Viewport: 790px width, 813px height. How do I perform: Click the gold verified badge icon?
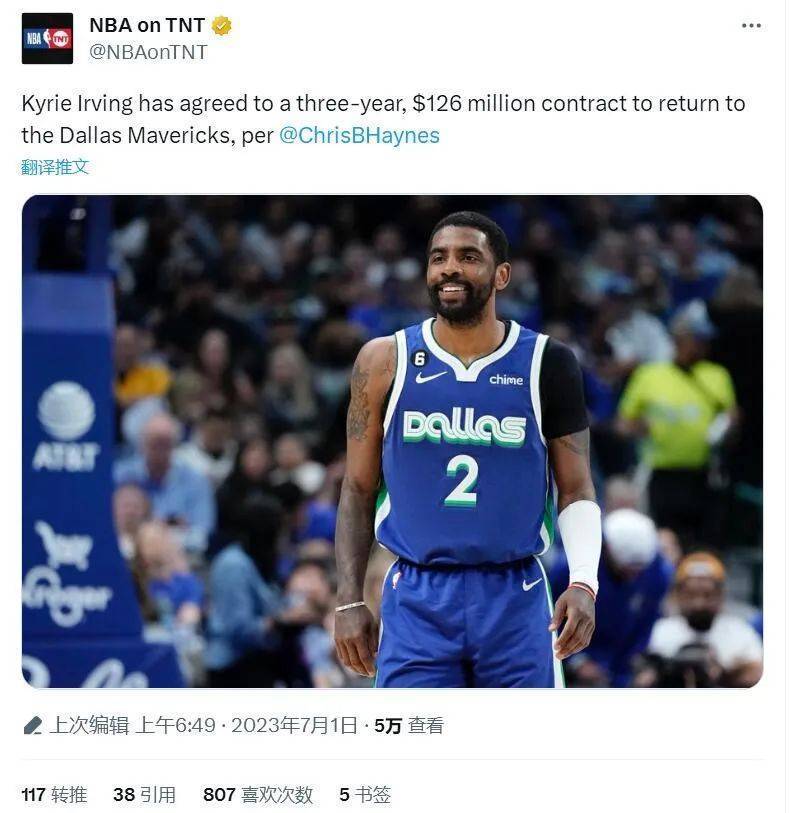coord(222,25)
